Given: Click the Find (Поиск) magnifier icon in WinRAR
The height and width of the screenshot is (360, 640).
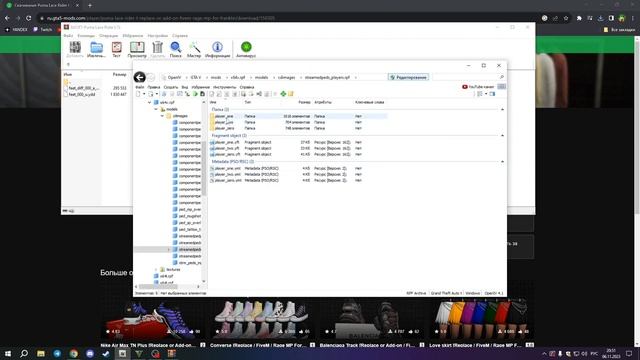Looking at the screenshot, I should click(x=176, y=48).
